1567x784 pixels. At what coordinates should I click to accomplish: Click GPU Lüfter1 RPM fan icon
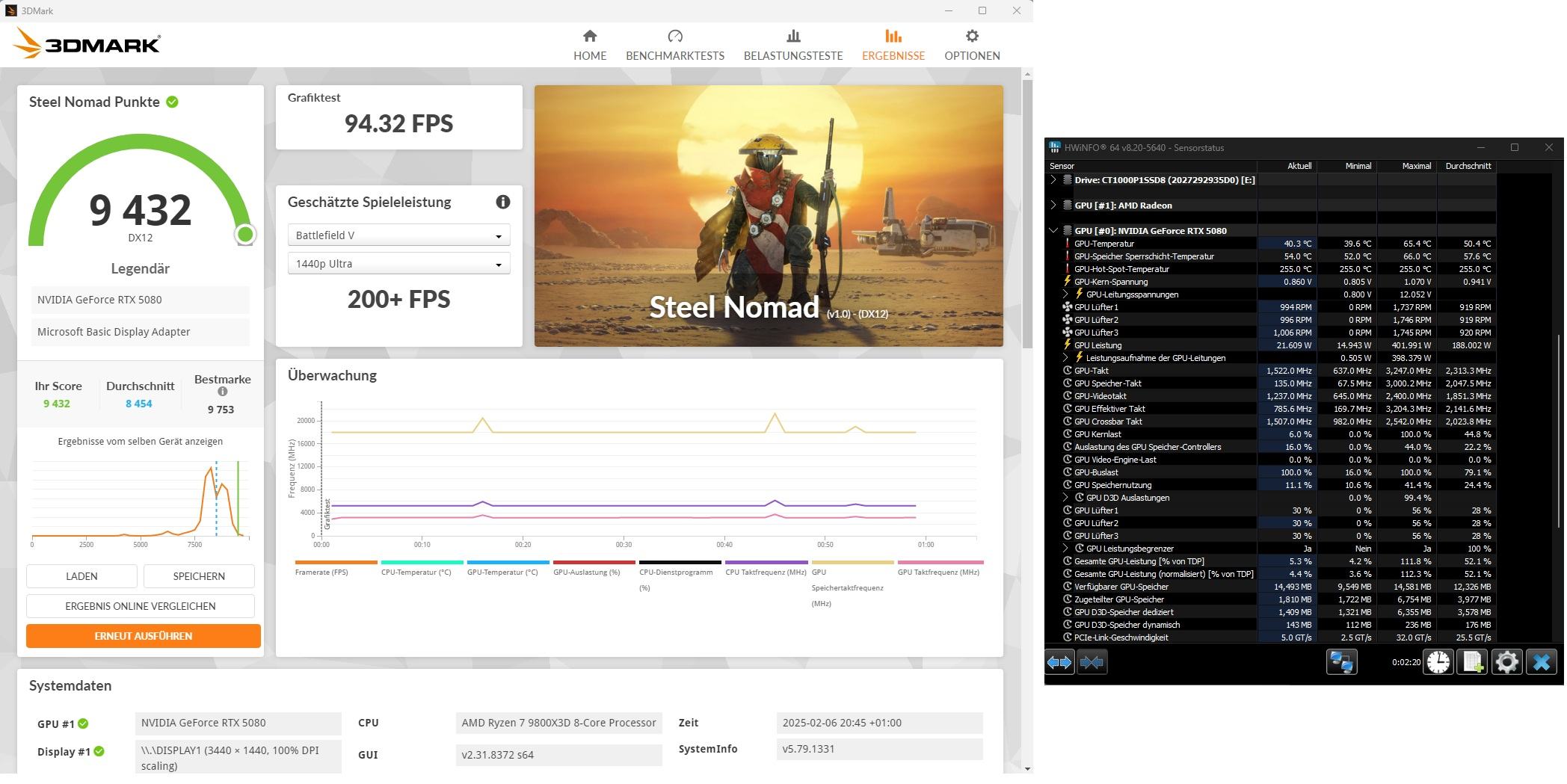tap(1067, 307)
